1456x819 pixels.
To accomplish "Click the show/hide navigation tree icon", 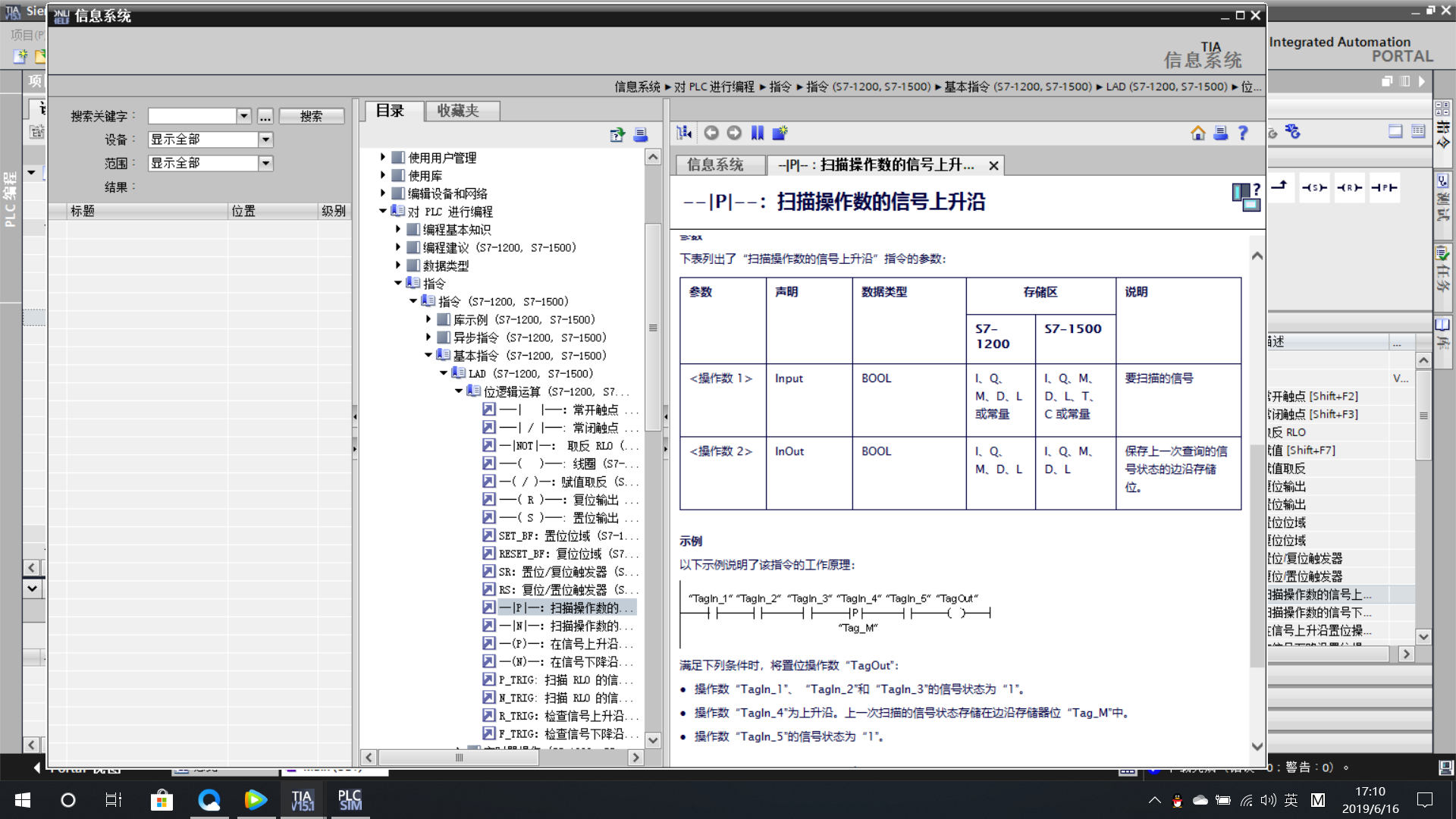I will pyautogui.click(x=684, y=133).
